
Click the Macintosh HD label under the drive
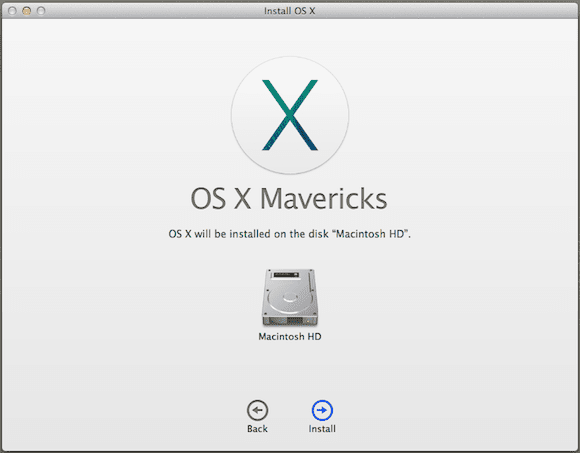pos(290,337)
